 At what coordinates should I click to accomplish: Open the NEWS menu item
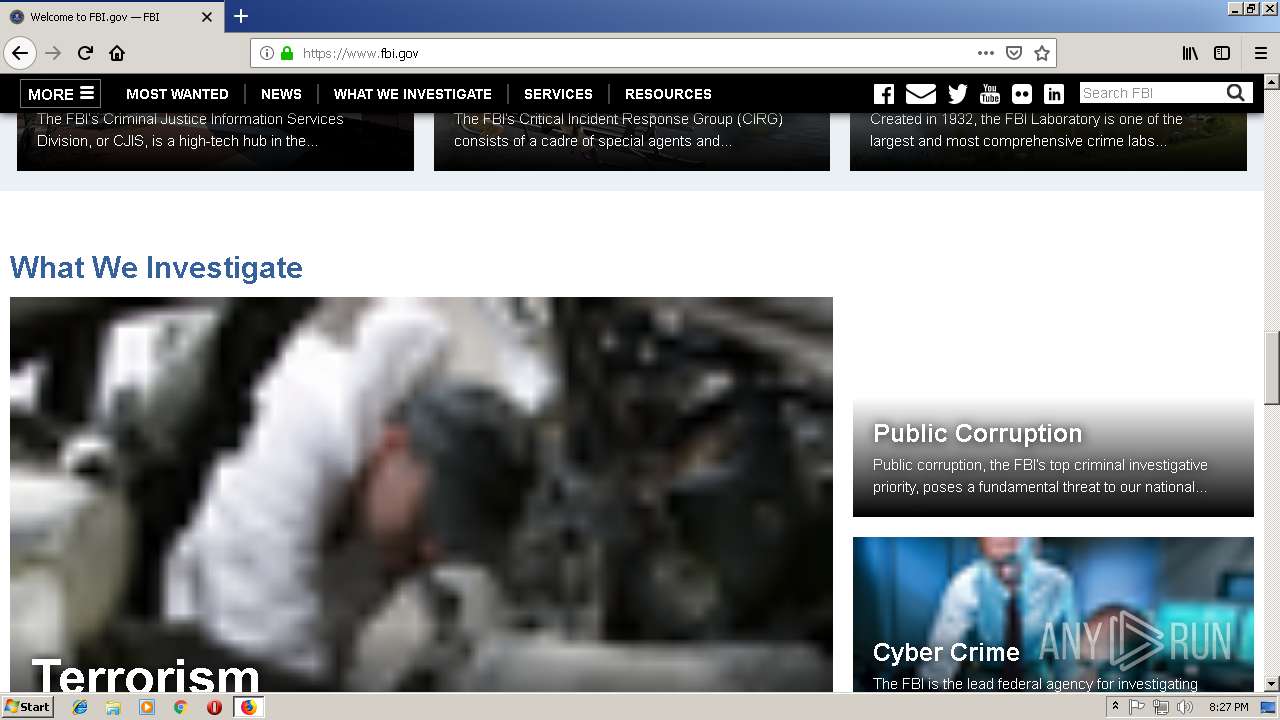point(281,94)
